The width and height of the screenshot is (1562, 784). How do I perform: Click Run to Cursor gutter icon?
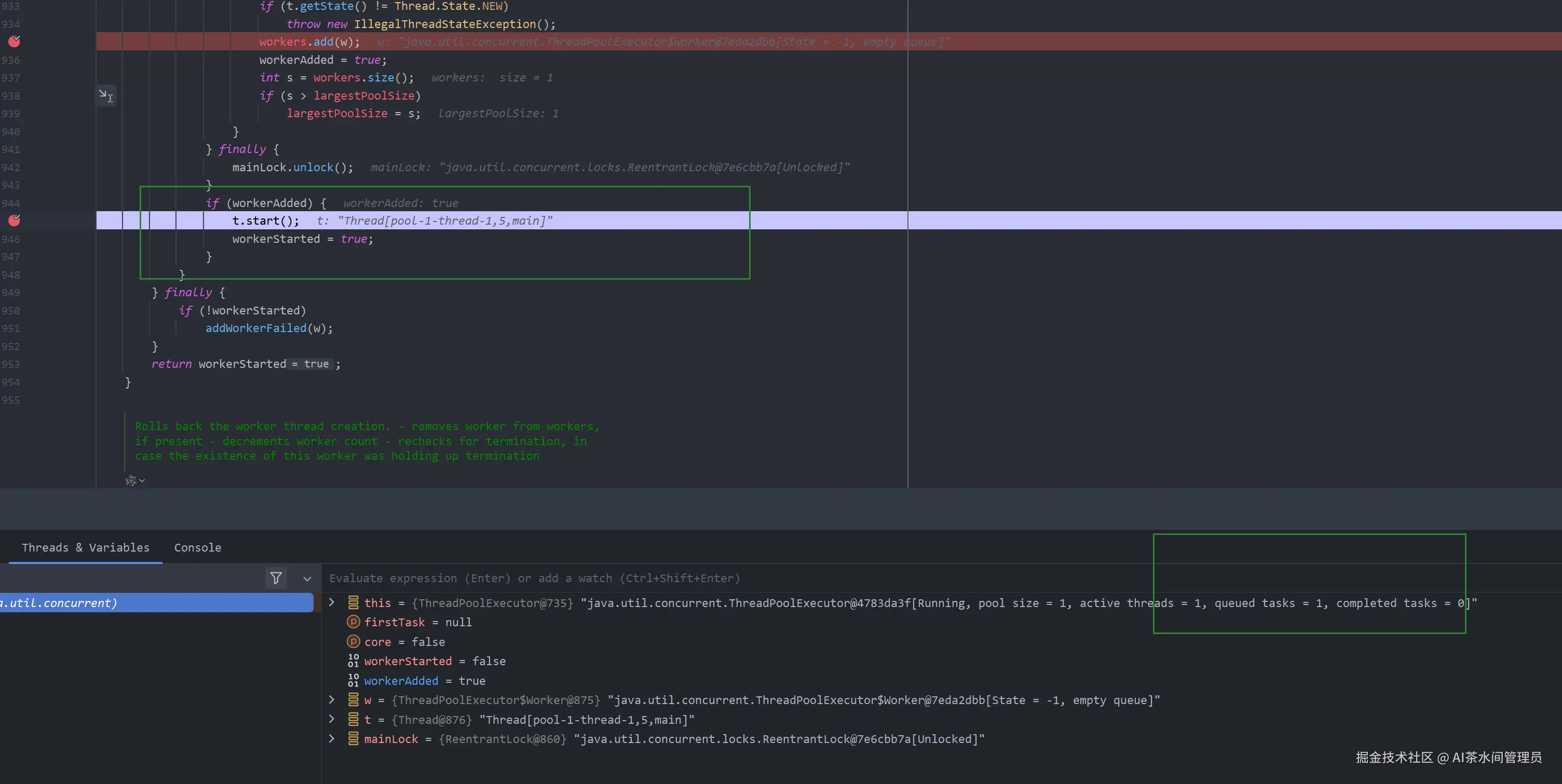click(x=106, y=95)
